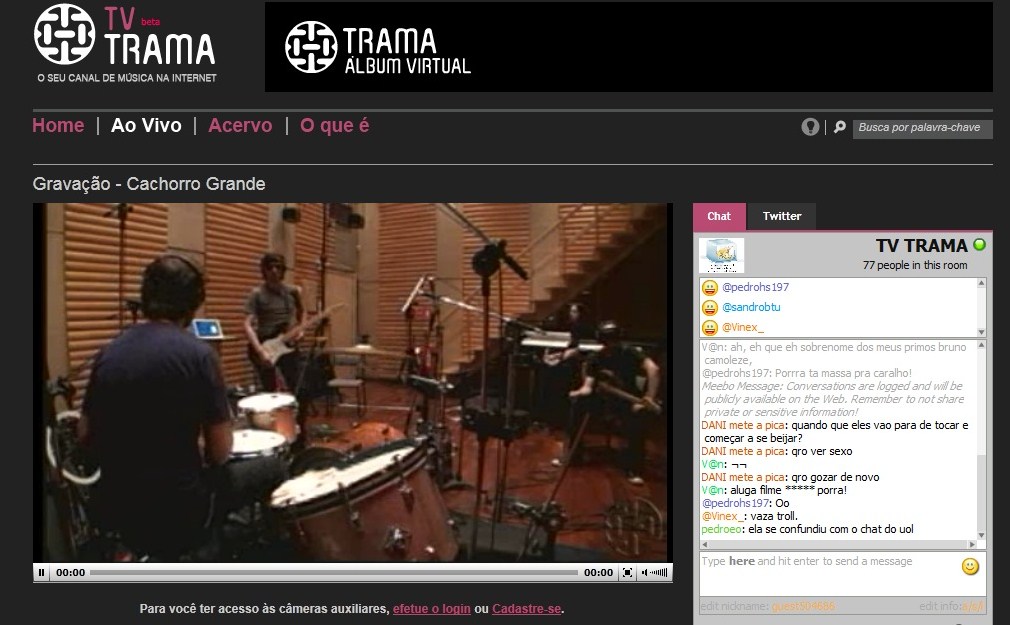Click the video seek progress bar

(x=333, y=573)
